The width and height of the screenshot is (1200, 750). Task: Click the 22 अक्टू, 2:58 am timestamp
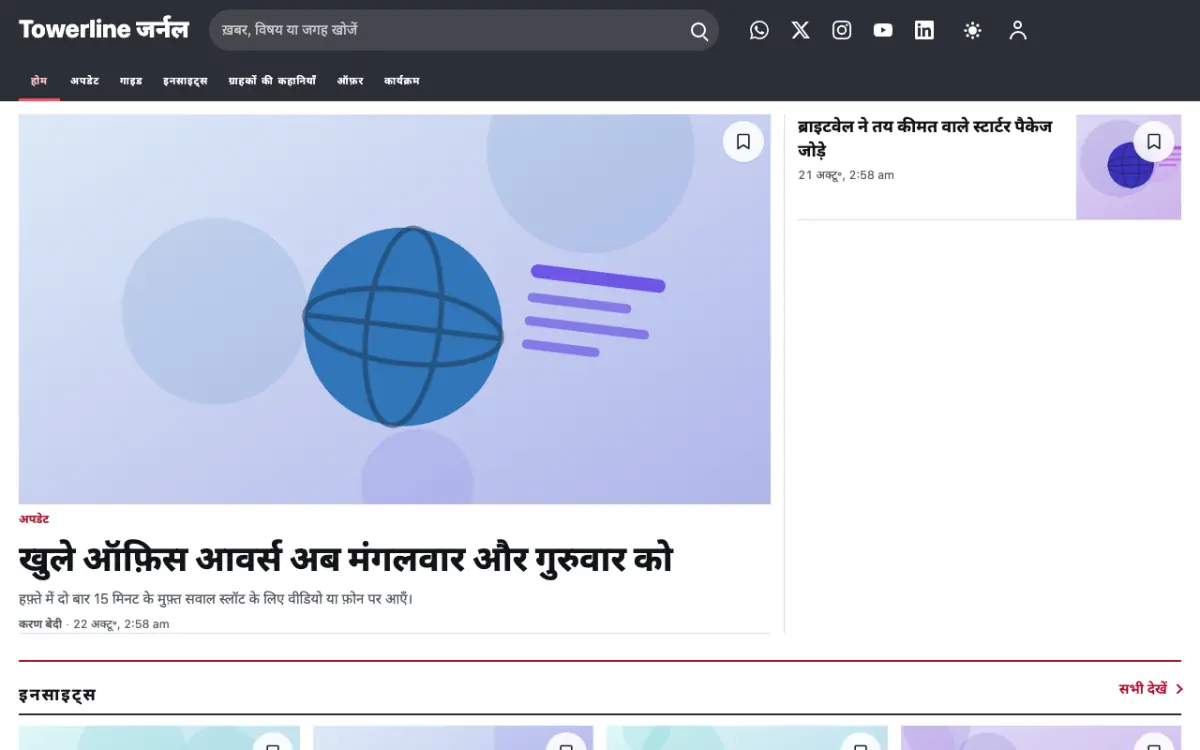[121, 624]
